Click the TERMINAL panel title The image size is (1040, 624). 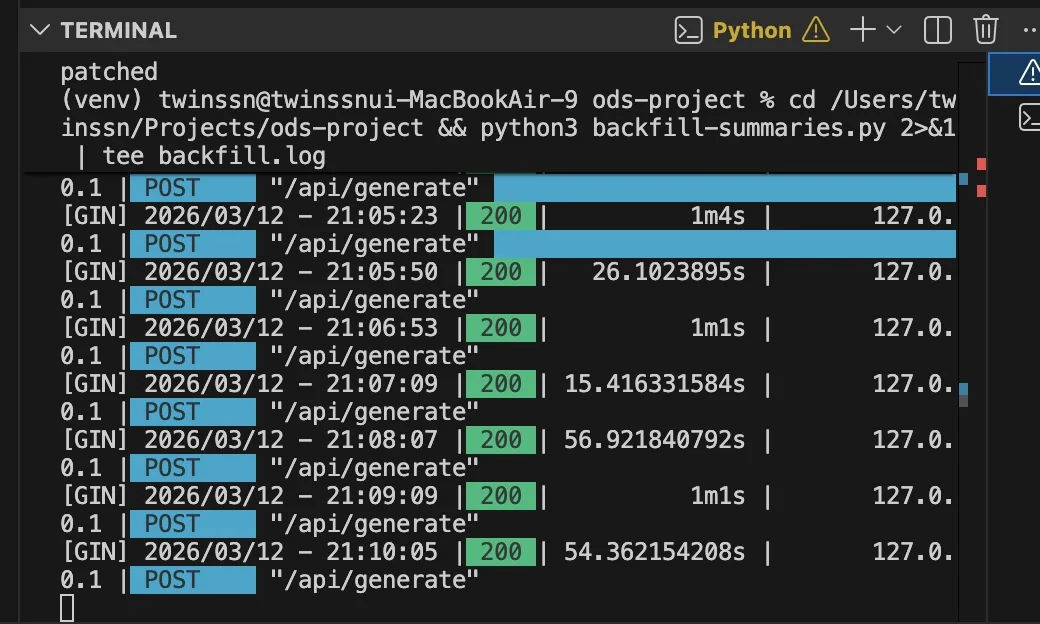[119, 30]
